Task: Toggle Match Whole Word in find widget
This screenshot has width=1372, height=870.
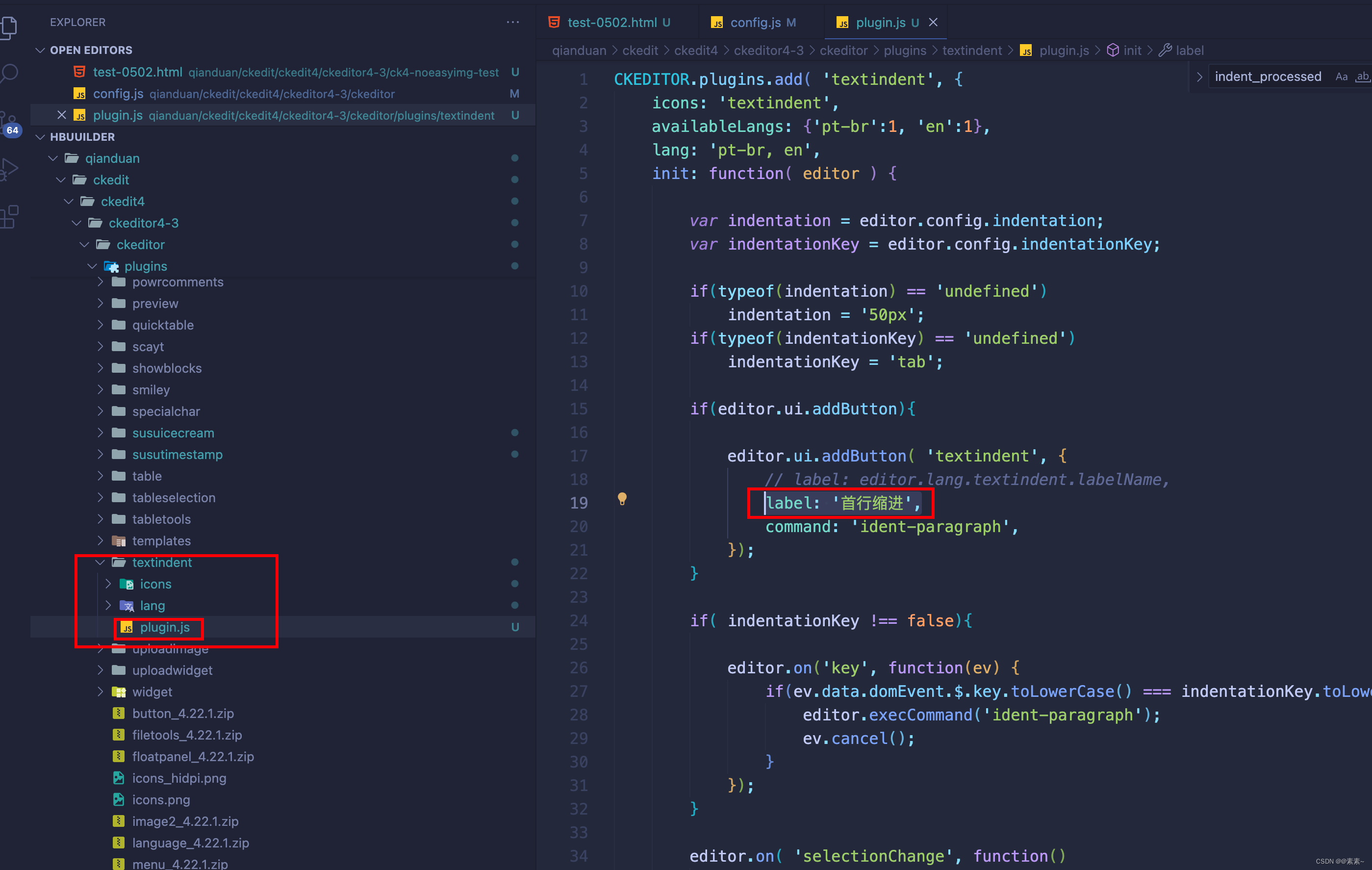Action: (x=1362, y=77)
